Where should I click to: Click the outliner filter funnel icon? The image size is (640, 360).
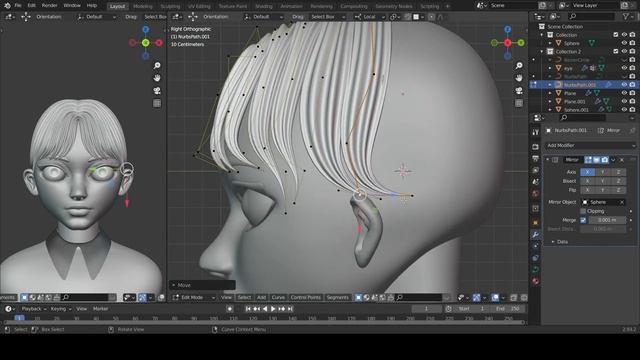pyautogui.click(x=626, y=16)
